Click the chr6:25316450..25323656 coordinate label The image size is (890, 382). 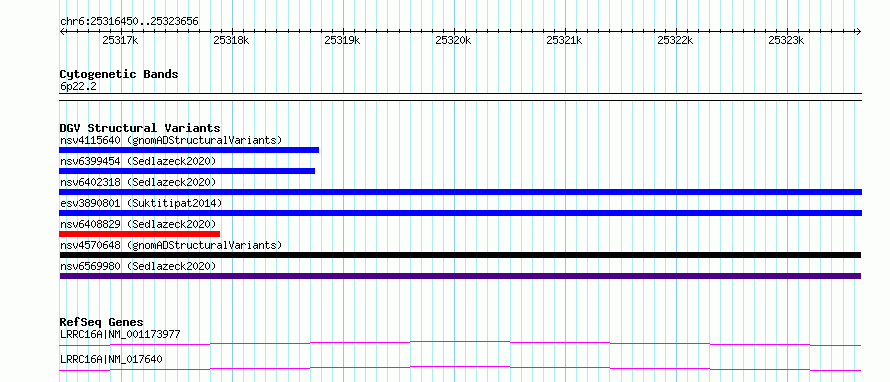(x=129, y=22)
